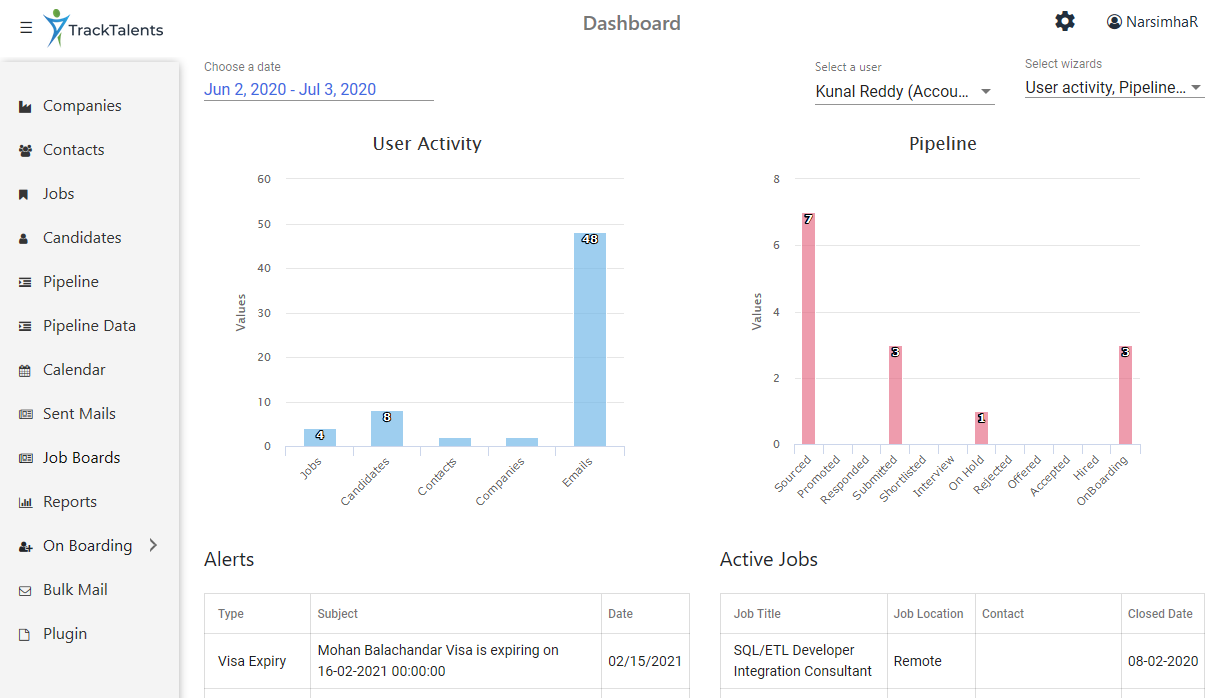This screenshot has height=698, width=1213.
Task: Click the Job Boards icon
Action: click(x=25, y=459)
